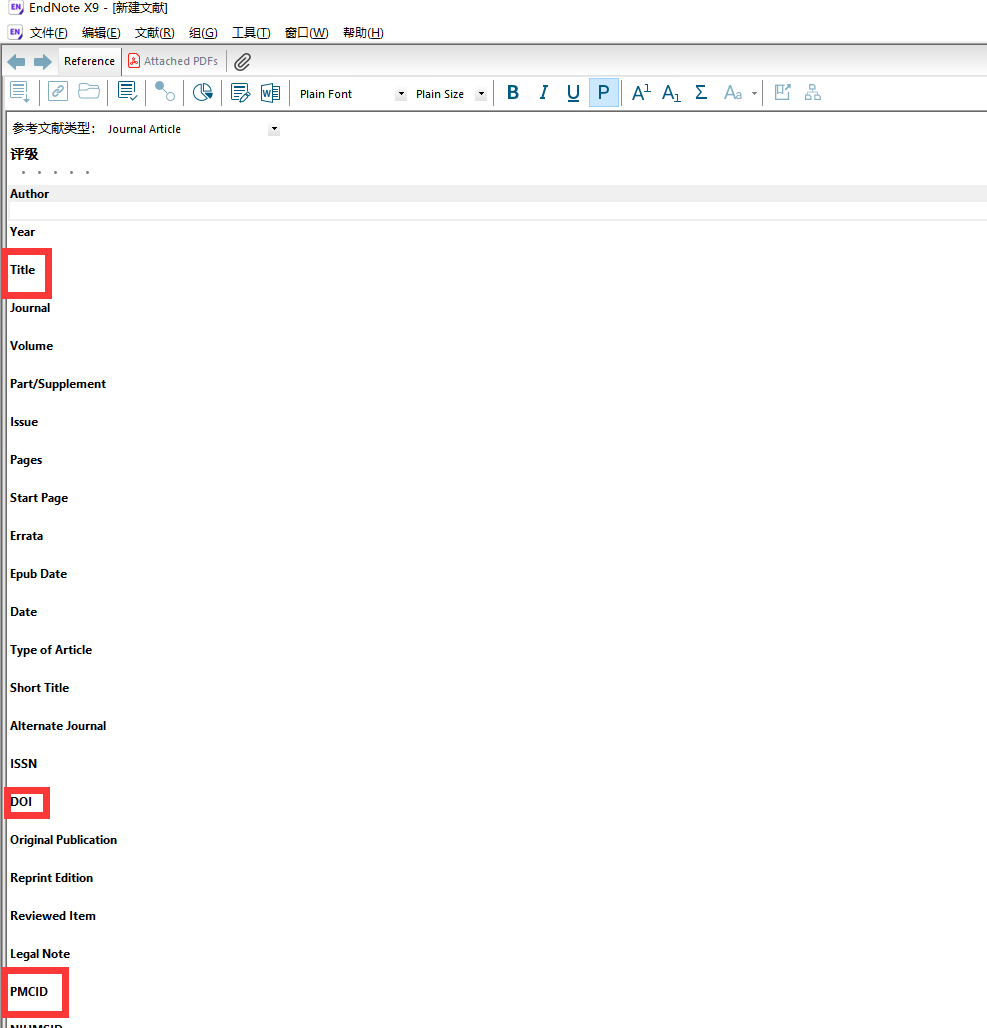
Task: Select the Epub Date field label
Action: click(x=38, y=574)
